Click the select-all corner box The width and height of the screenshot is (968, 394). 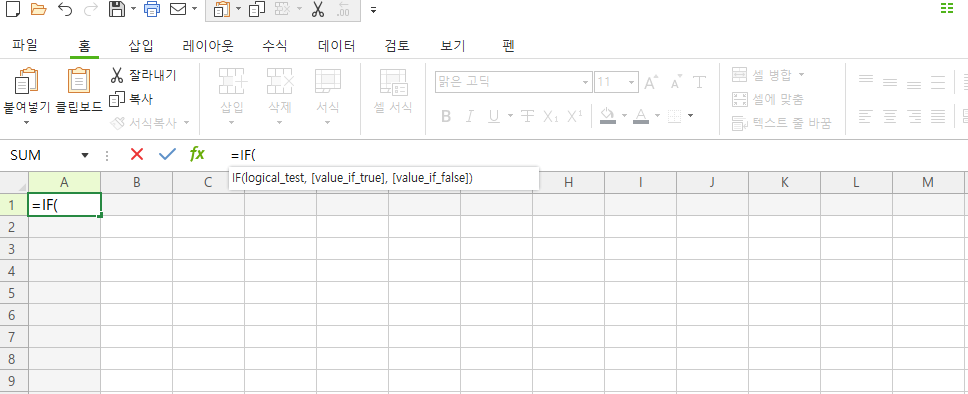tap(14, 183)
